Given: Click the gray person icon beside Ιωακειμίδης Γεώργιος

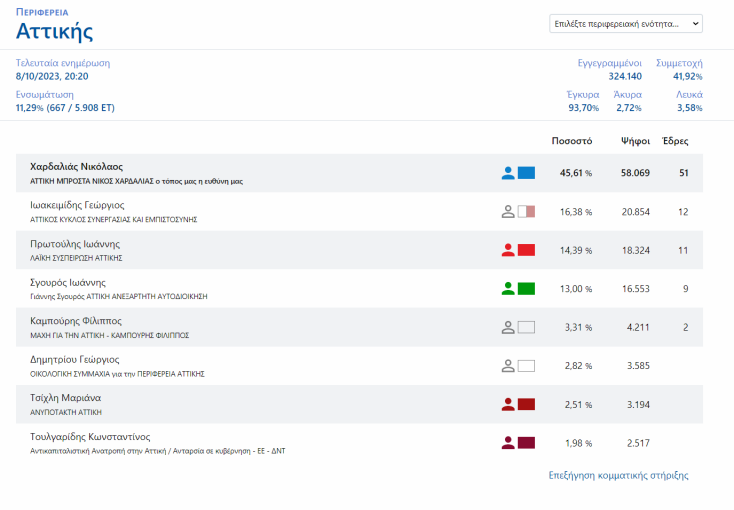Looking at the screenshot, I should click(x=508, y=211).
